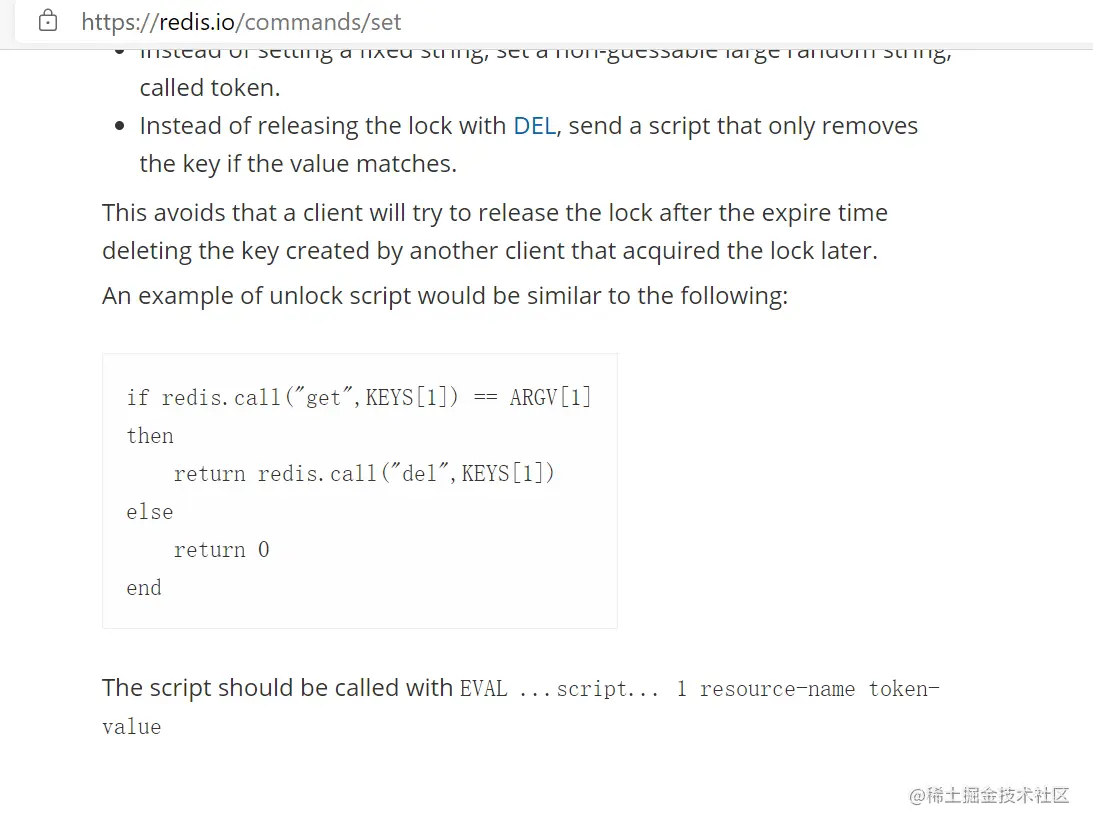The image size is (1093, 829).
Task: Click the lock icon in the address bar
Action: tap(47, 21)
